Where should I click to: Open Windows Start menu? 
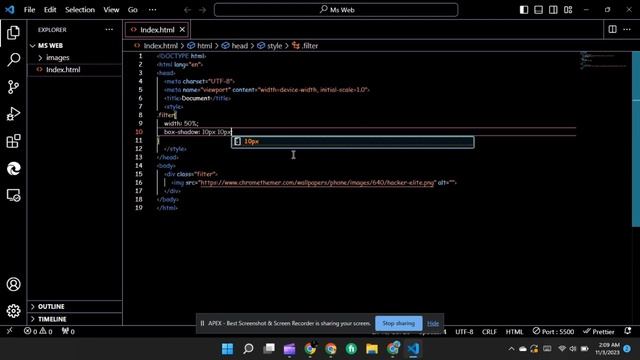[227, 349]
